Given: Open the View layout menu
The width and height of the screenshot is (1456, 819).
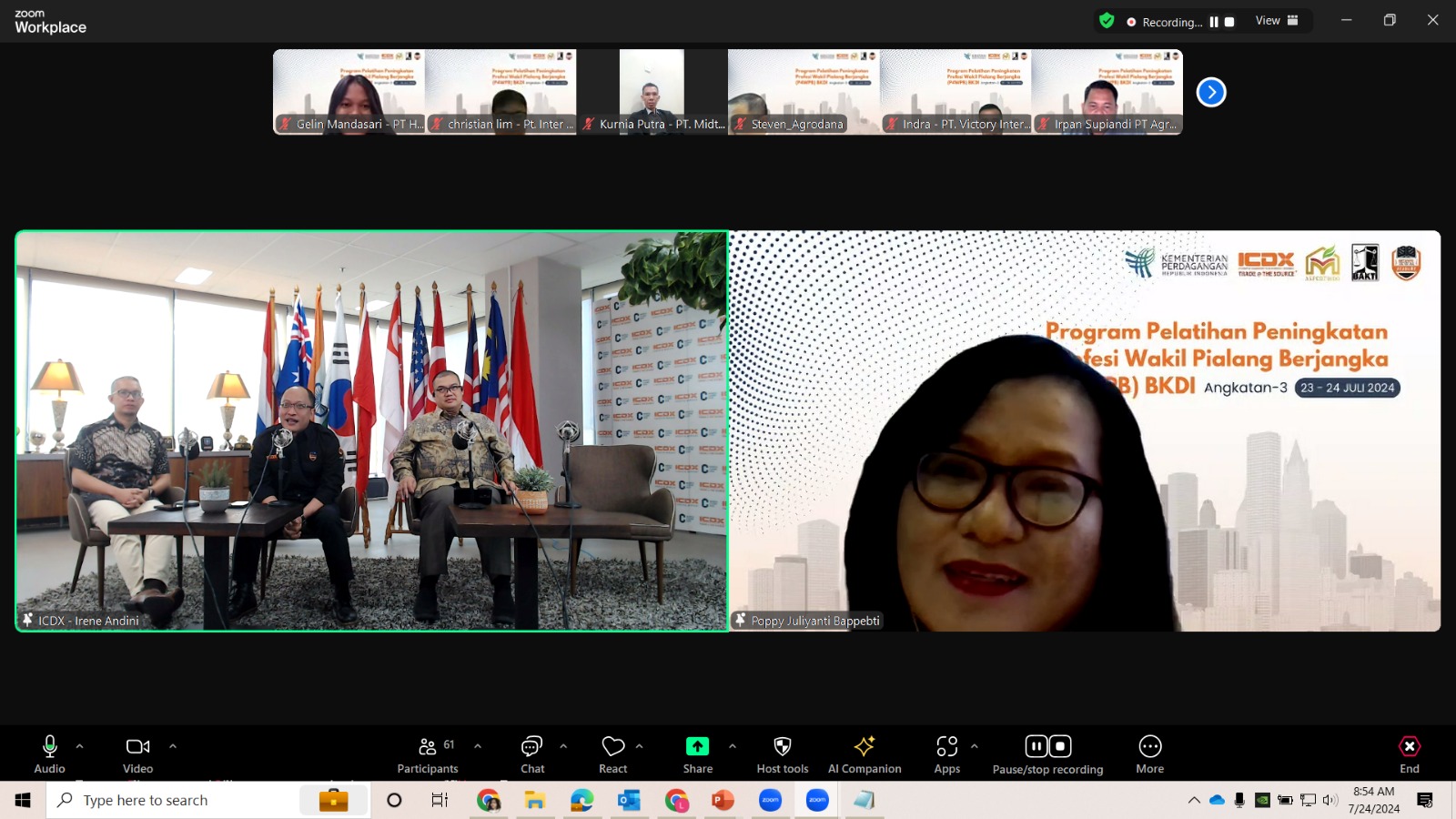Looking at the screenshot, I should pos(1276,21).
